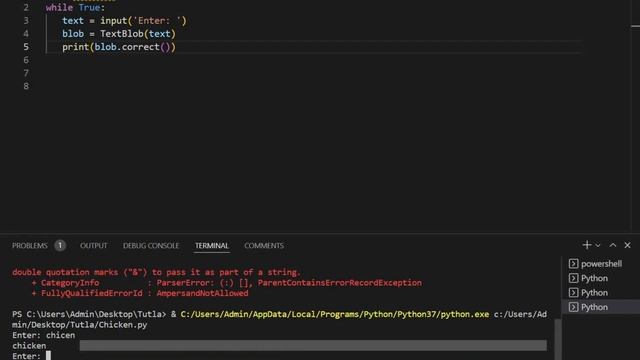Click the blob = TextBlob(text) line
This screenshot has width=640, height=360.
coord(119,34)
